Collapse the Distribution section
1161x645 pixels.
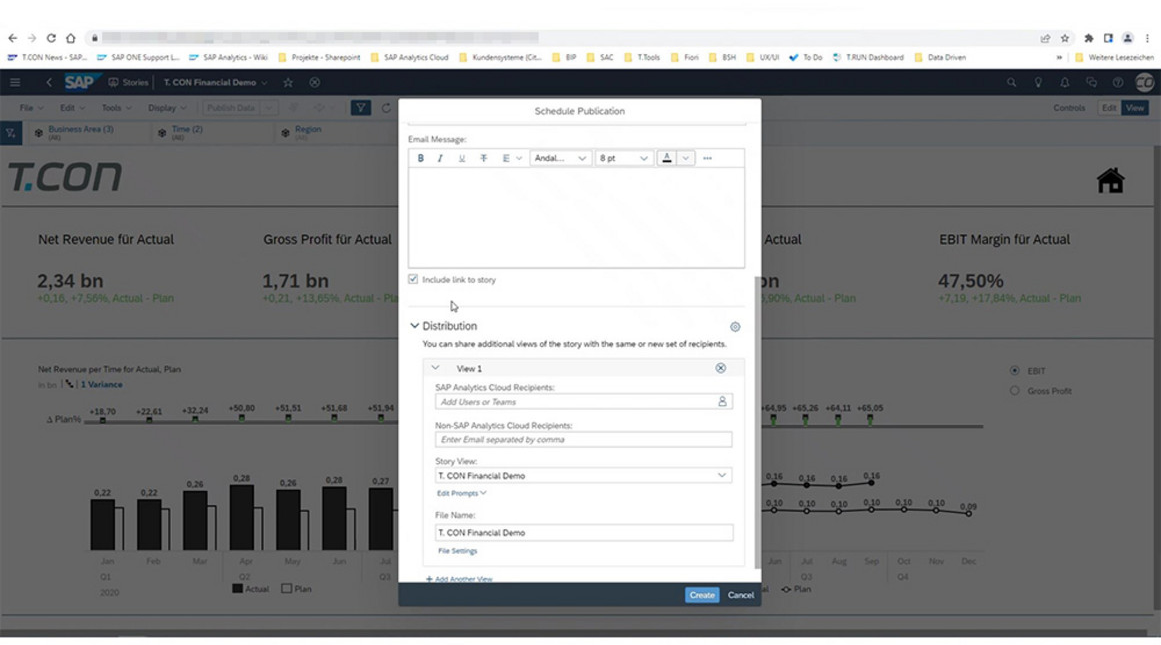coord(415,326)
